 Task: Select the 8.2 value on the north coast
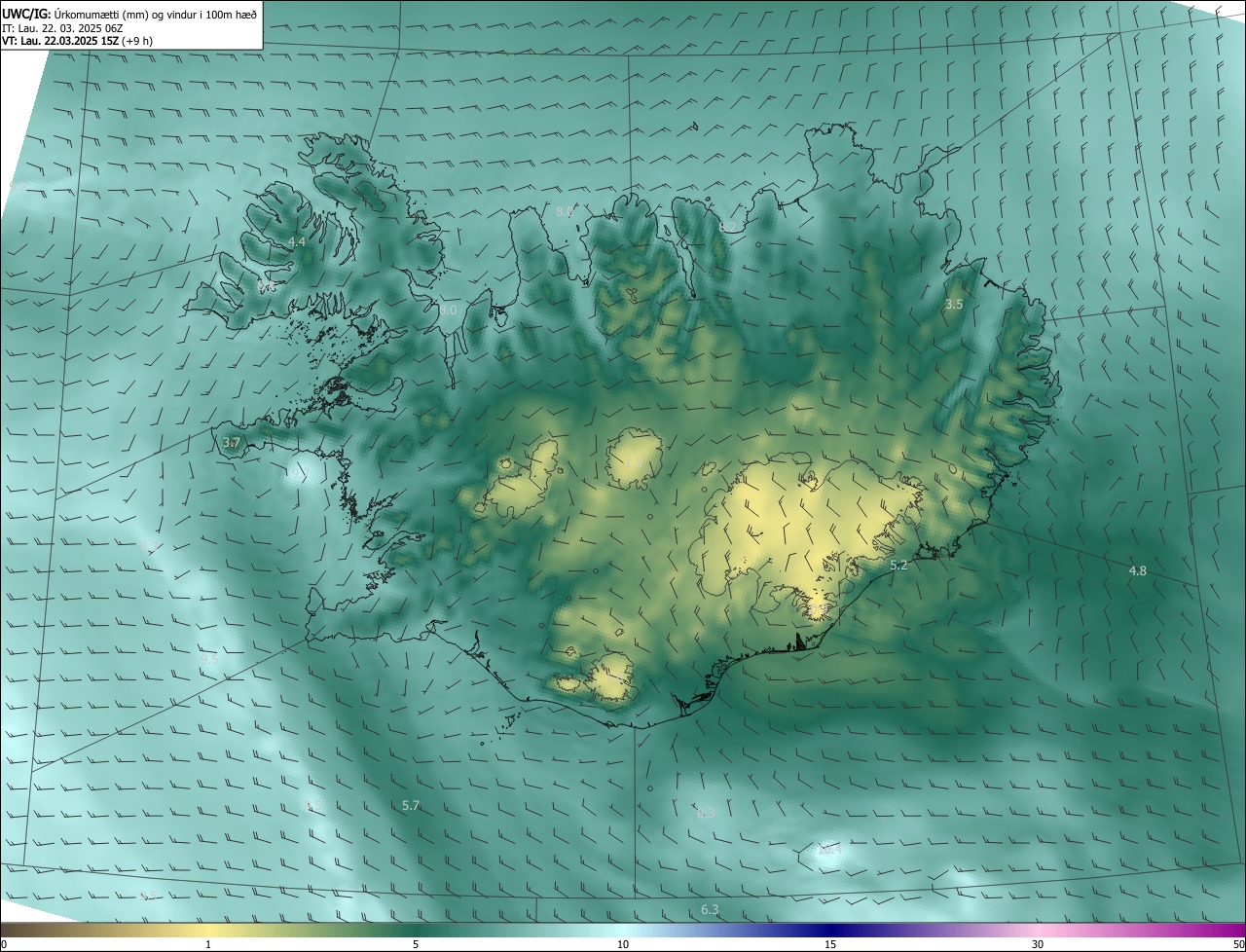[x=727, y=227]
